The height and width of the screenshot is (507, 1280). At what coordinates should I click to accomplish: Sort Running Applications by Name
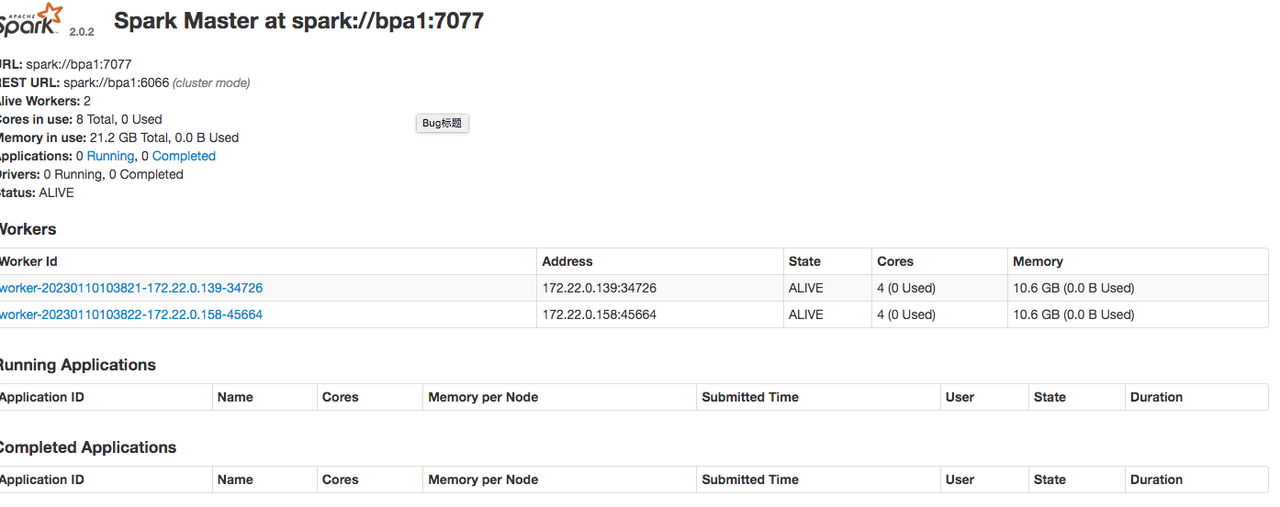pyautogui.click(x=235, y=397)
